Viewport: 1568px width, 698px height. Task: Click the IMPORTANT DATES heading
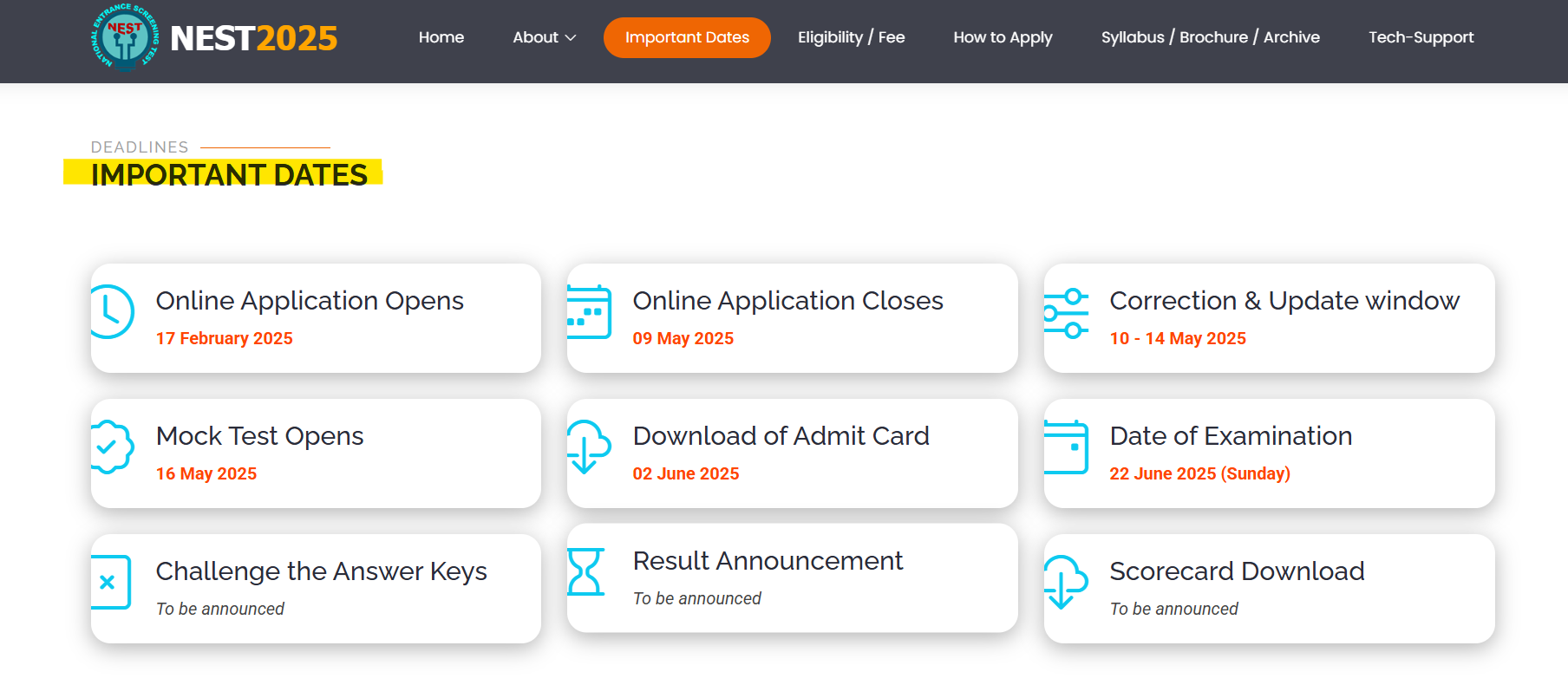pos(229,174)
